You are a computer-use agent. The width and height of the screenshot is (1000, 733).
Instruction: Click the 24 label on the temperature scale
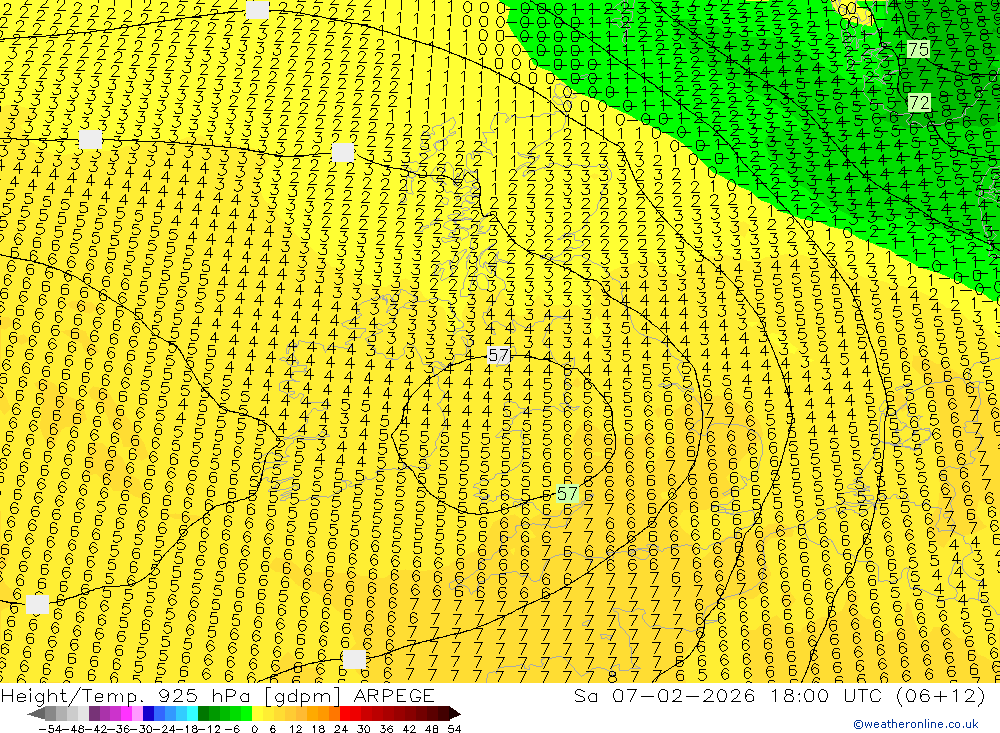pyautogui.click(x=341, y=729)
